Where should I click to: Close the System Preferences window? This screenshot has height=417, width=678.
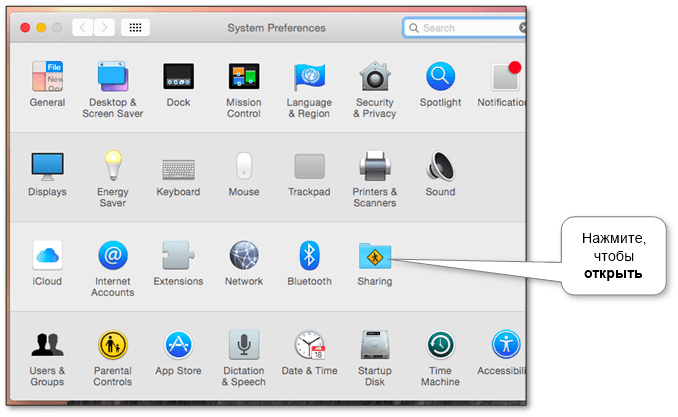[25, 28]
